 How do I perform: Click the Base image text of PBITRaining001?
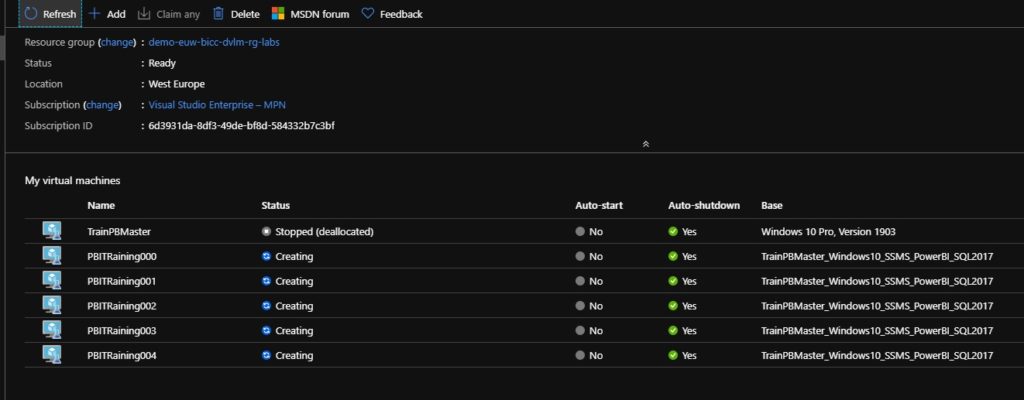pyautogui.click(x=877, y=281)
